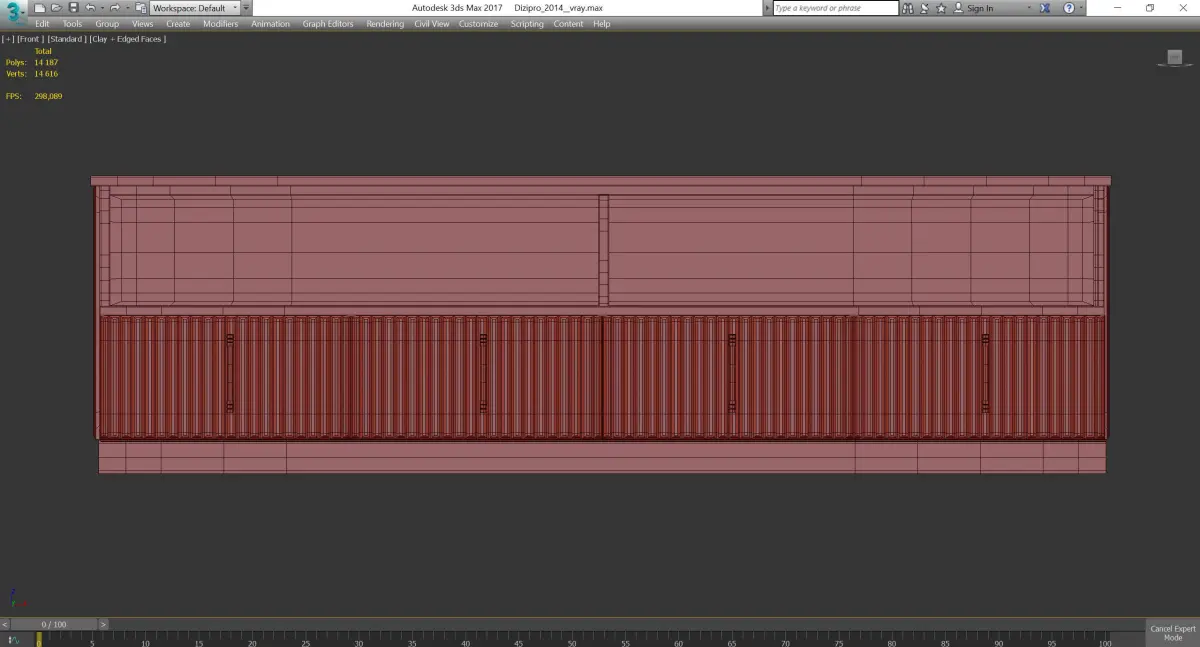The width and height of the screenshot is (1200, 647).
Task: Click the Redo arrow icon
Action: click(114, 8)
